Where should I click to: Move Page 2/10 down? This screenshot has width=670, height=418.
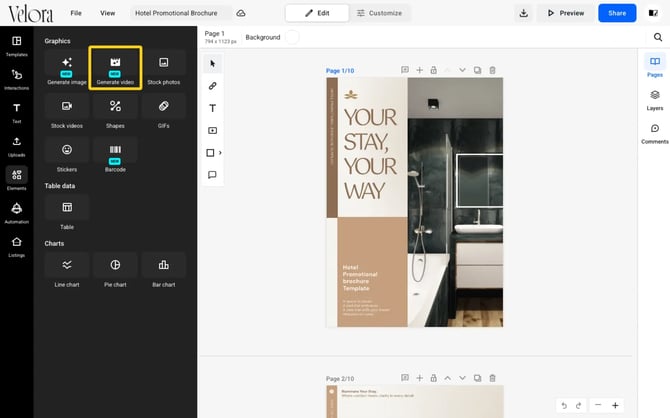(462, 378)
